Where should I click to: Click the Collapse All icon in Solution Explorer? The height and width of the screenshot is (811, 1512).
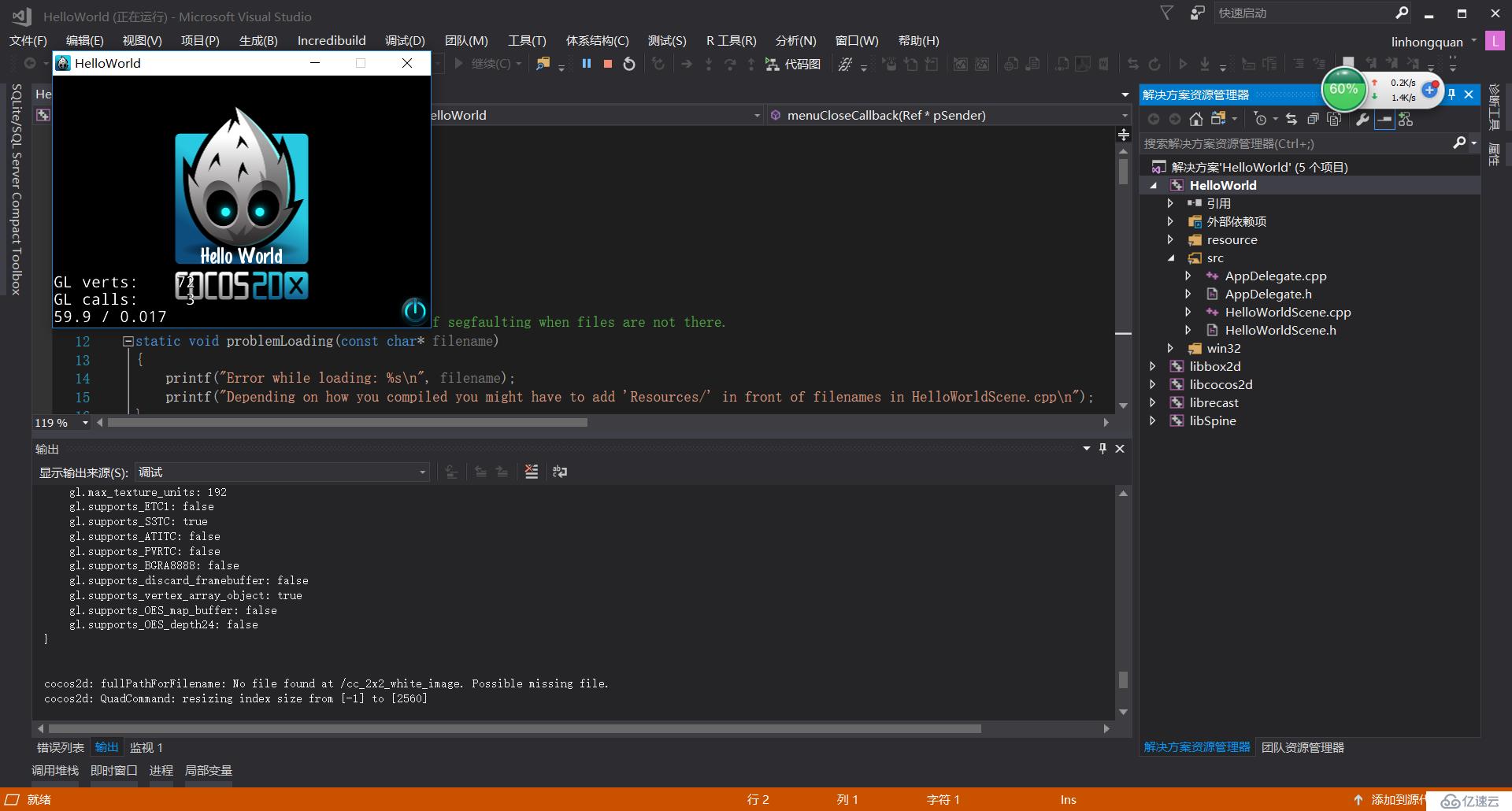1313,119
